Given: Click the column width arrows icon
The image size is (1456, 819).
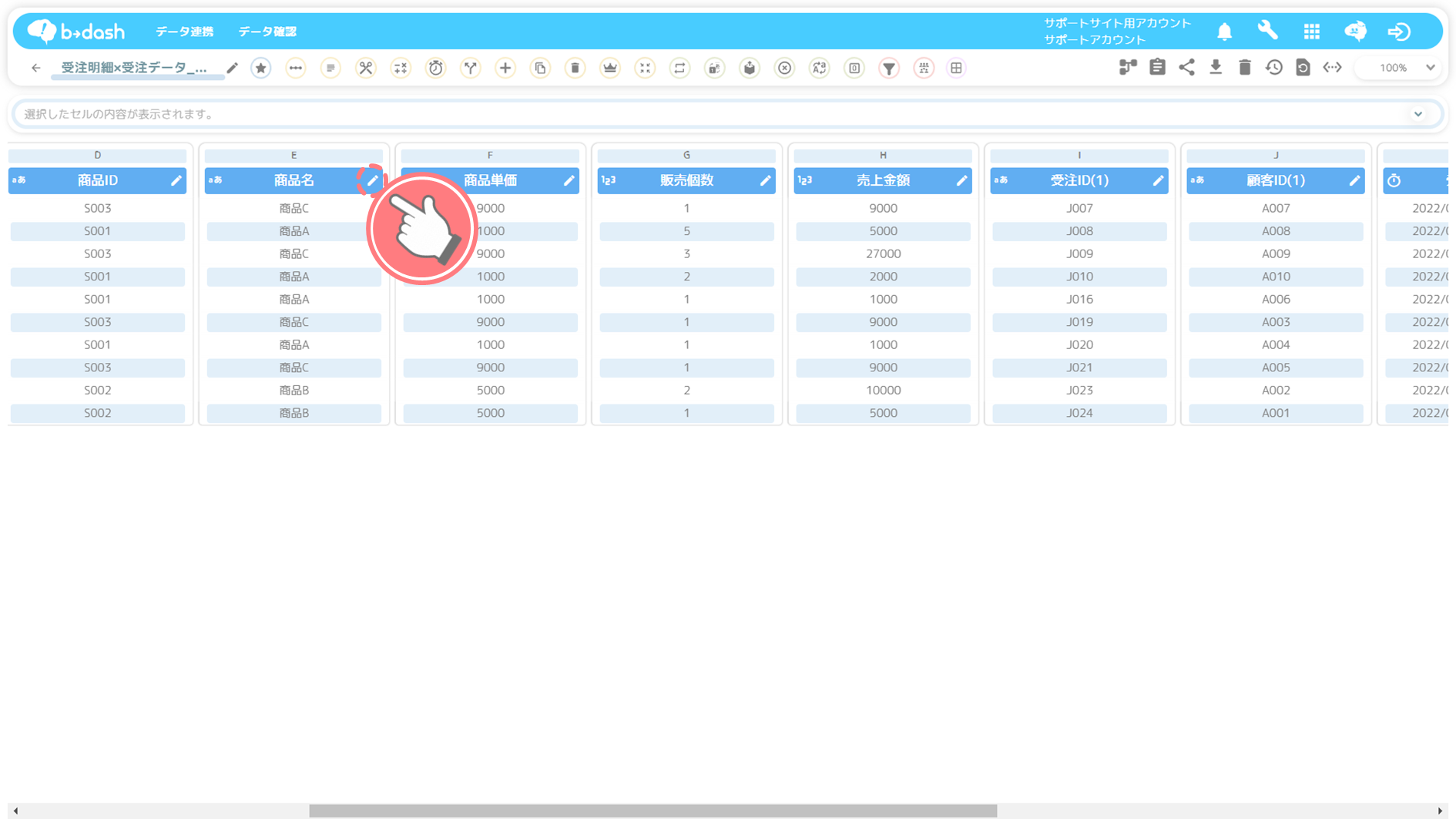Looking at the screenshot, I should [x=1332, y=67].
